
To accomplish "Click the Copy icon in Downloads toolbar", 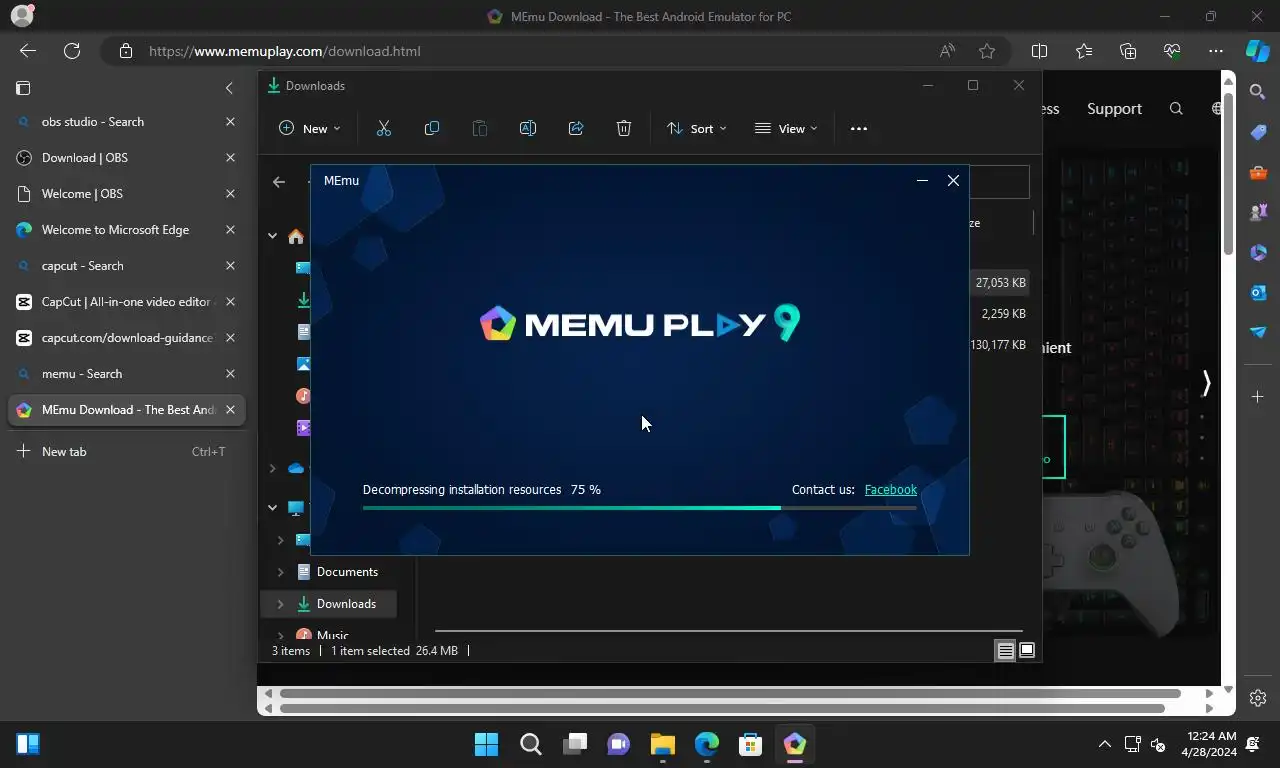I will tap(432, 128).
